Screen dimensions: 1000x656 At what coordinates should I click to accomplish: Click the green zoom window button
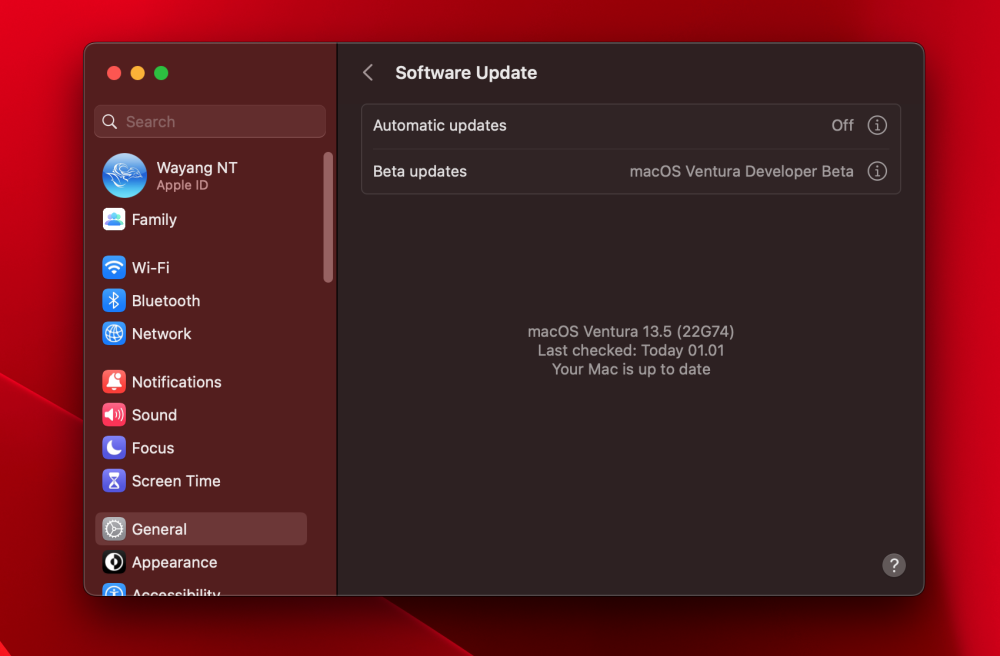tap(161, 73)
